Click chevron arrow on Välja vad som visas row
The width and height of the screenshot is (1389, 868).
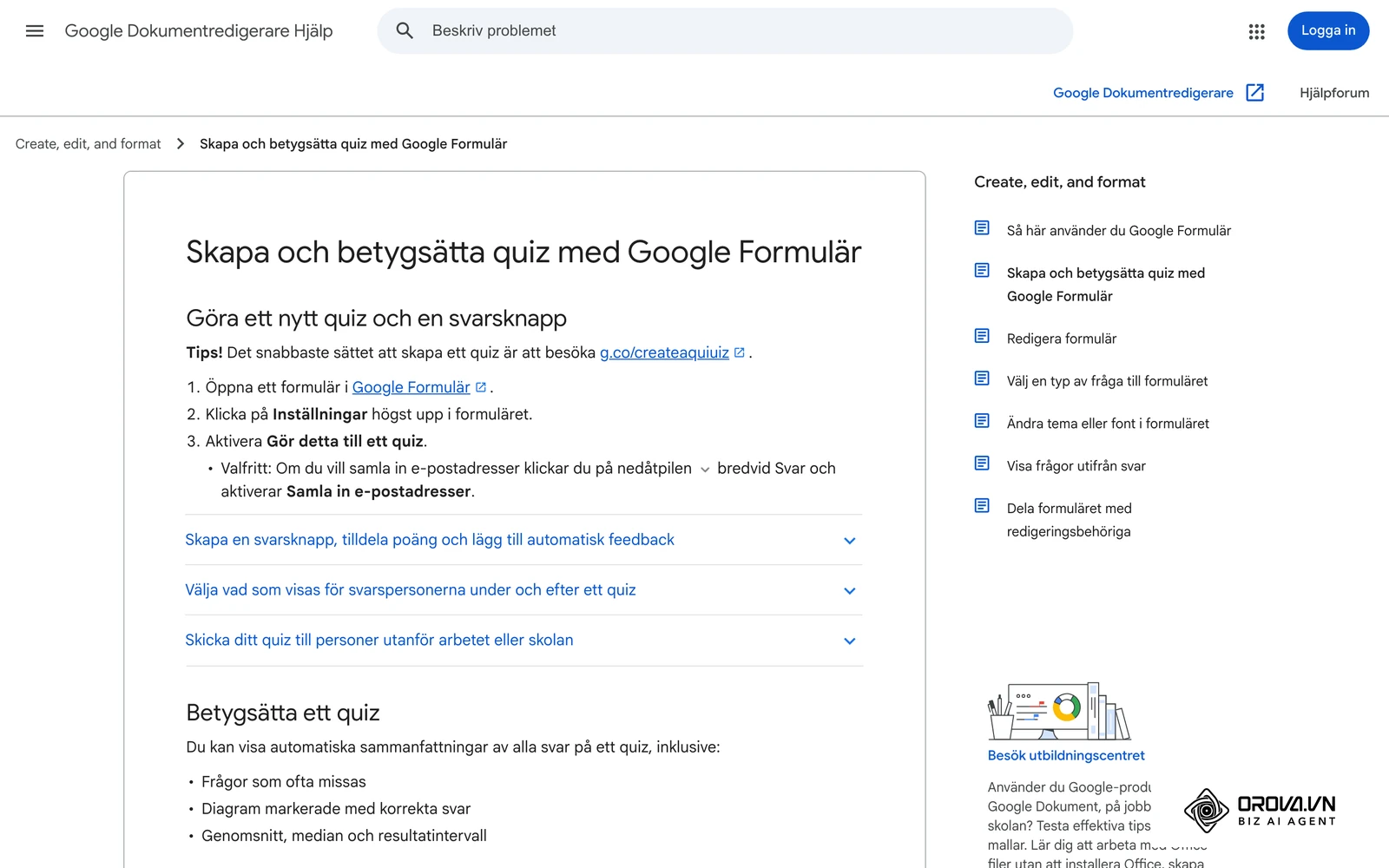pyautogui.click(x=850, y=591)
